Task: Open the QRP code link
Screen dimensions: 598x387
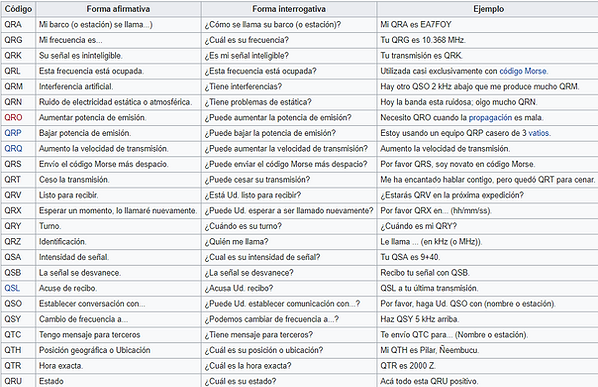Action: [13, 133]
